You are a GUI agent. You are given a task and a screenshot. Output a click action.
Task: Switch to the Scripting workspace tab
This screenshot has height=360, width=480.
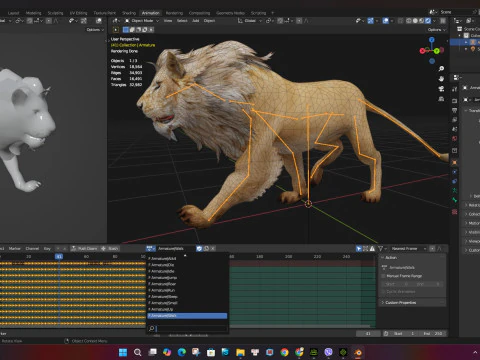click(x=258, y=13)
